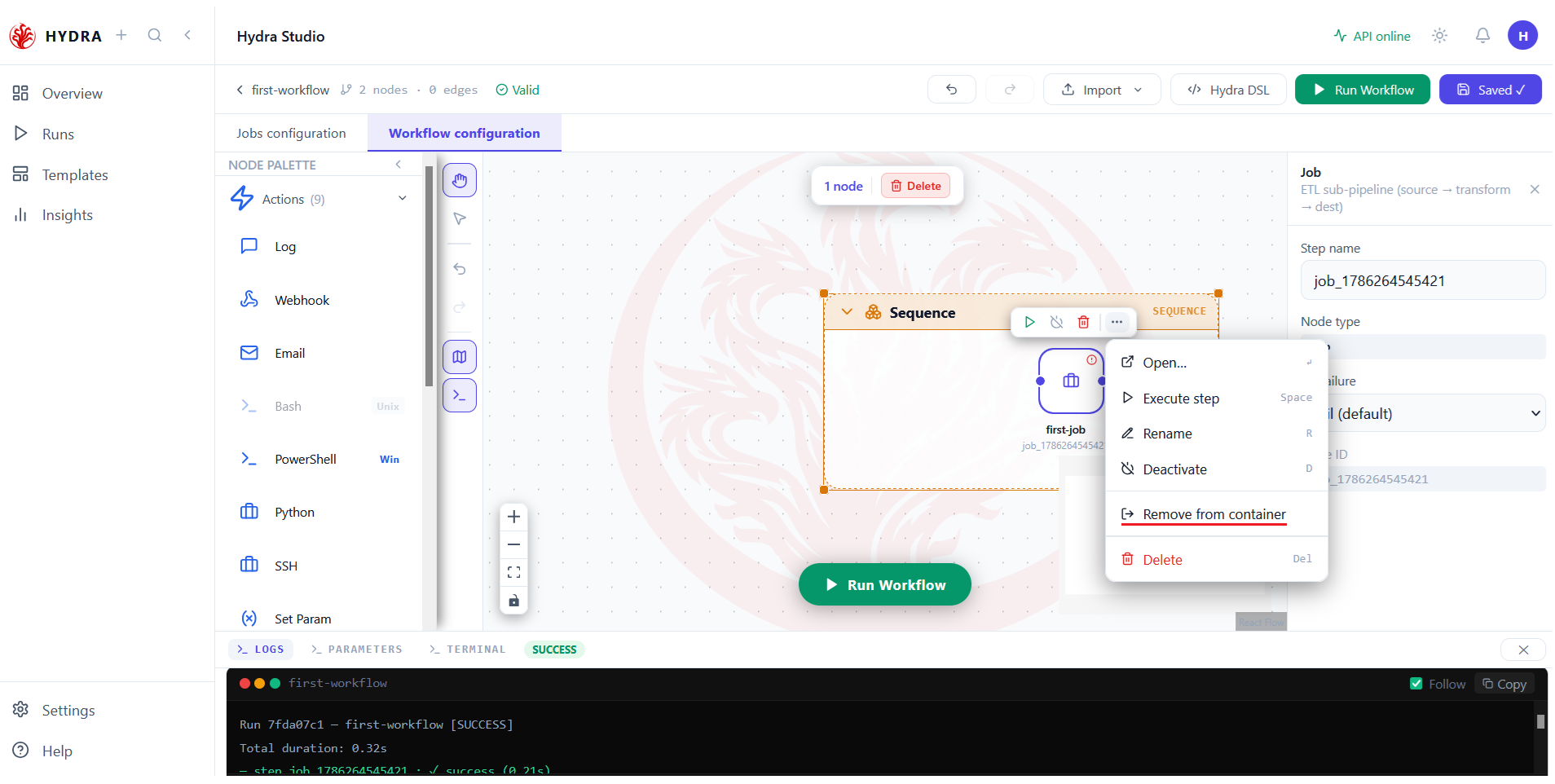
Task: Click the Hydra logo icon
Action: pyautogui.click(x=22, y=36)
